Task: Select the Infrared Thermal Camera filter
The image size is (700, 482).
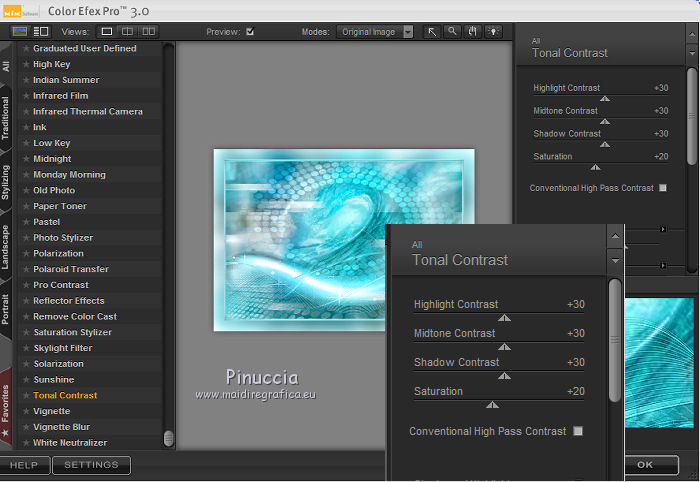Action: coord(88,112)
